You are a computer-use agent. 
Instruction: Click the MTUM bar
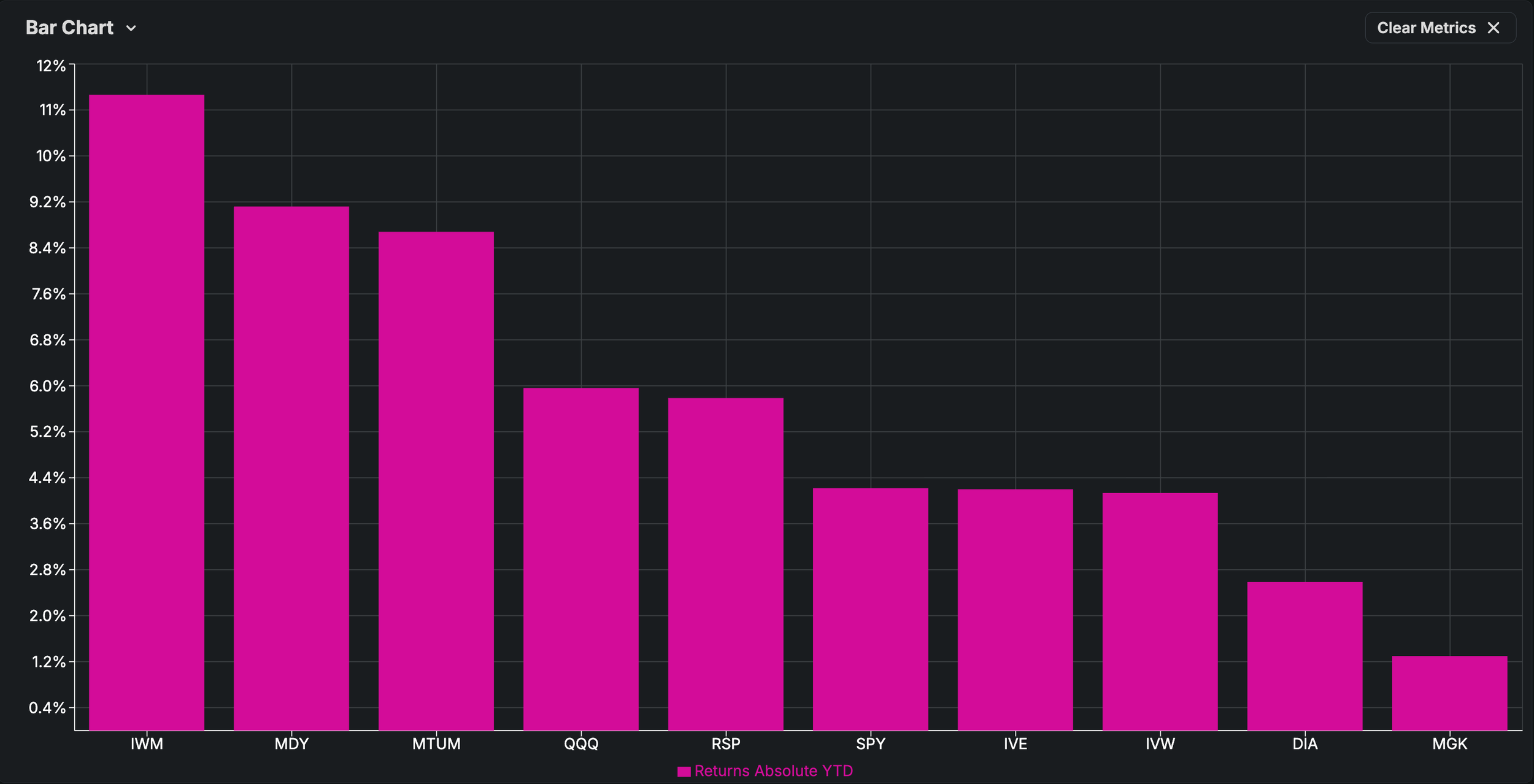click(x=436, y=481)
